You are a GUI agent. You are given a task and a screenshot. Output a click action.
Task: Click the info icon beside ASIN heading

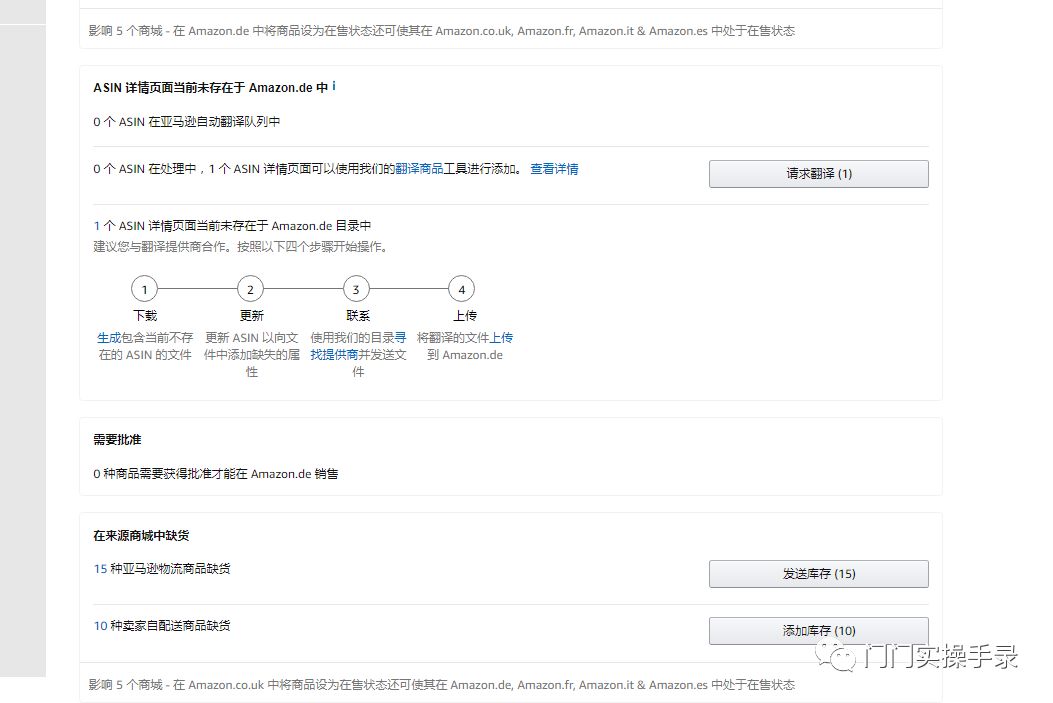coord(334,87)
